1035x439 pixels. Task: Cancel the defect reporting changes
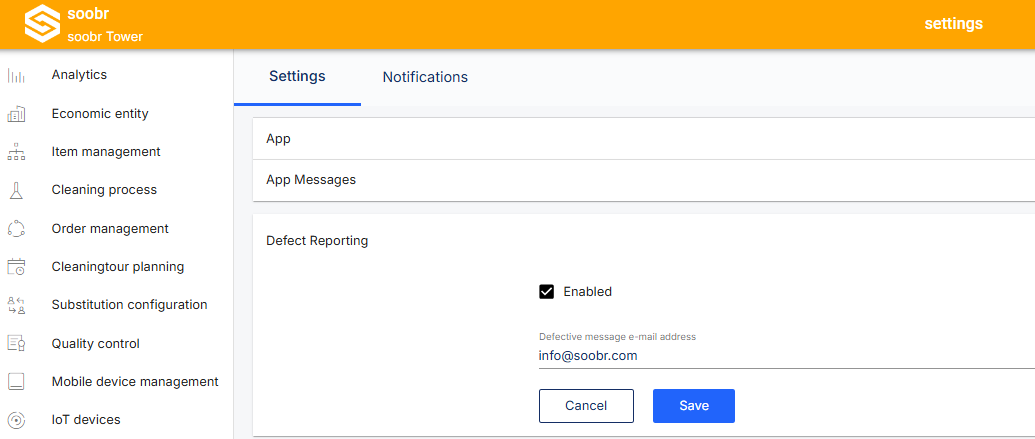(x=586, y=406)
